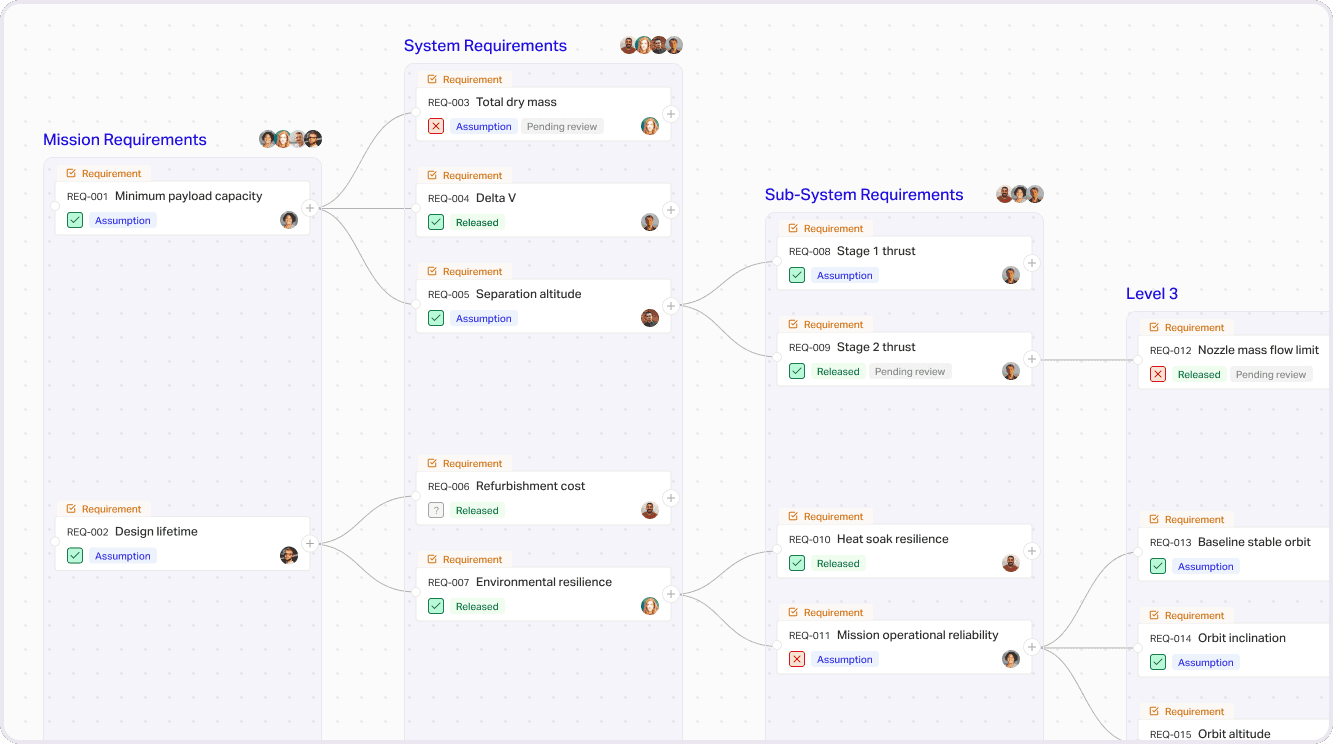Click the red X status icon on REQ-003

pyautogui.click(x=436, y=126)
